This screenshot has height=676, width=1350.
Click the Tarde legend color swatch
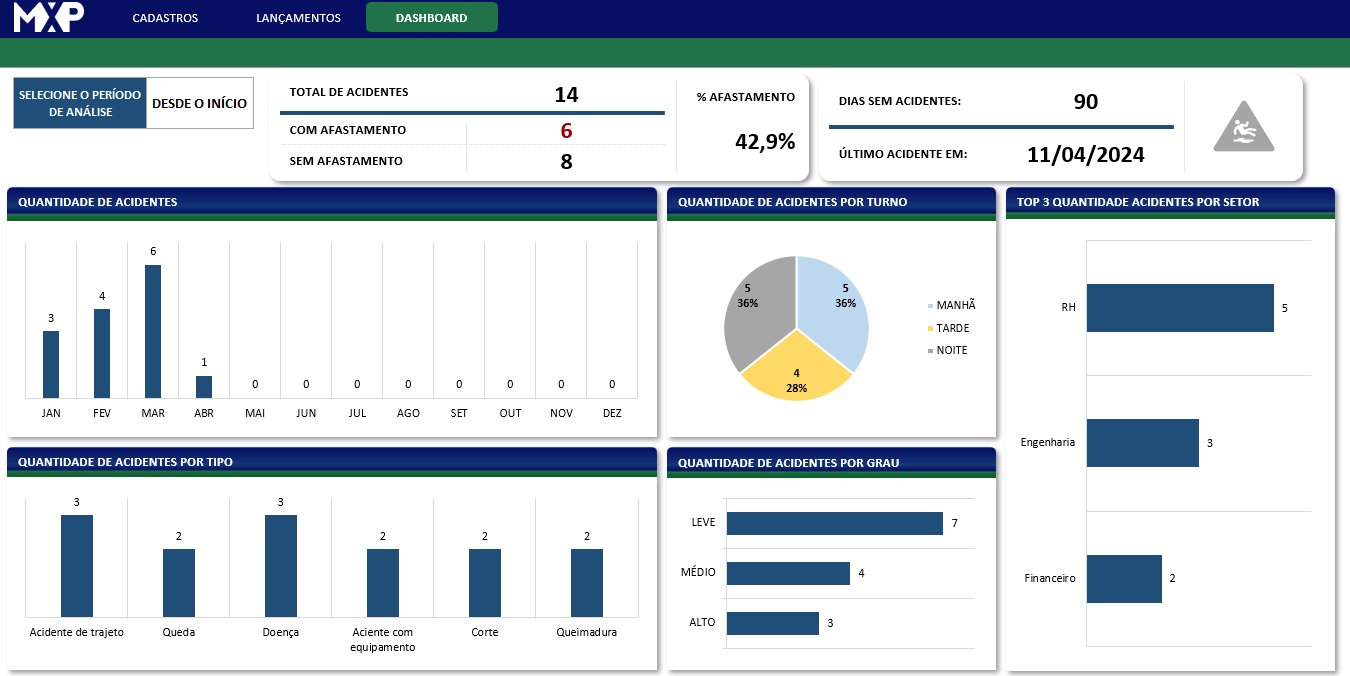pyautogui.click(x=931, y=328)
